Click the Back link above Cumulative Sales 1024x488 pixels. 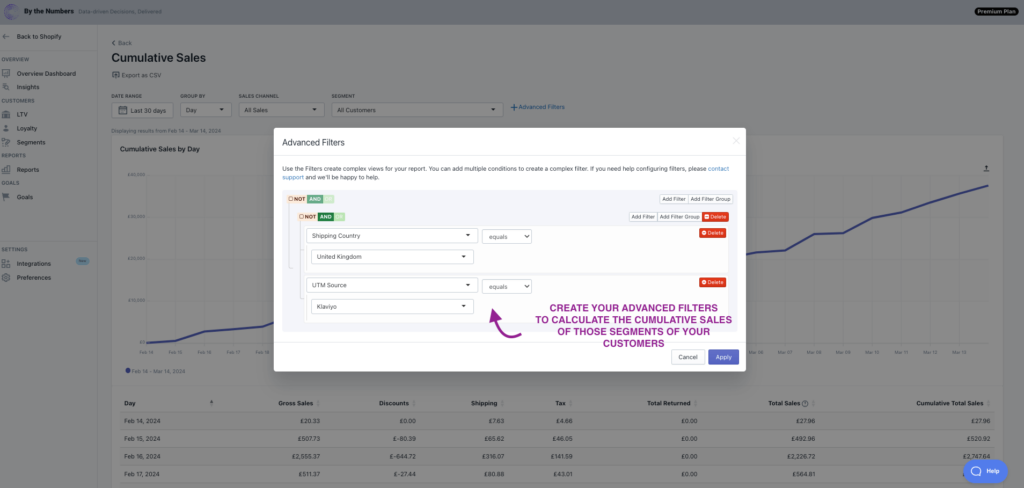pyautogui.click(x=121, y=43)
